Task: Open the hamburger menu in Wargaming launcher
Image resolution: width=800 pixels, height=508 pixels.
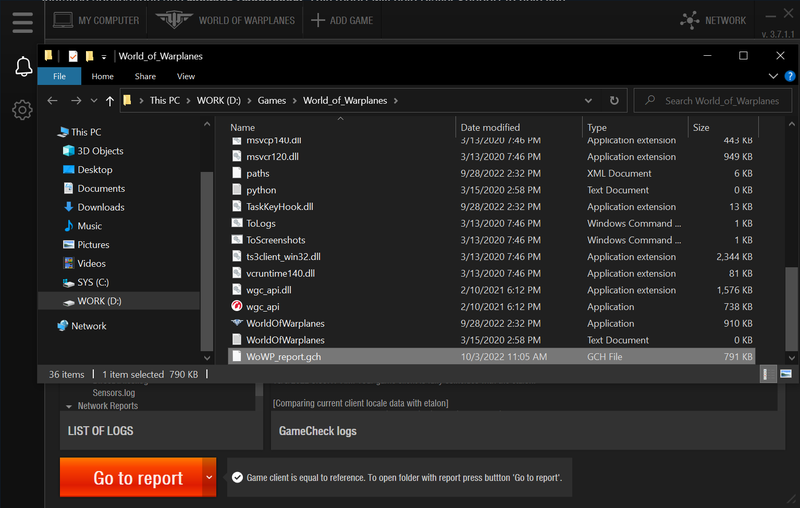Action: 22,22
